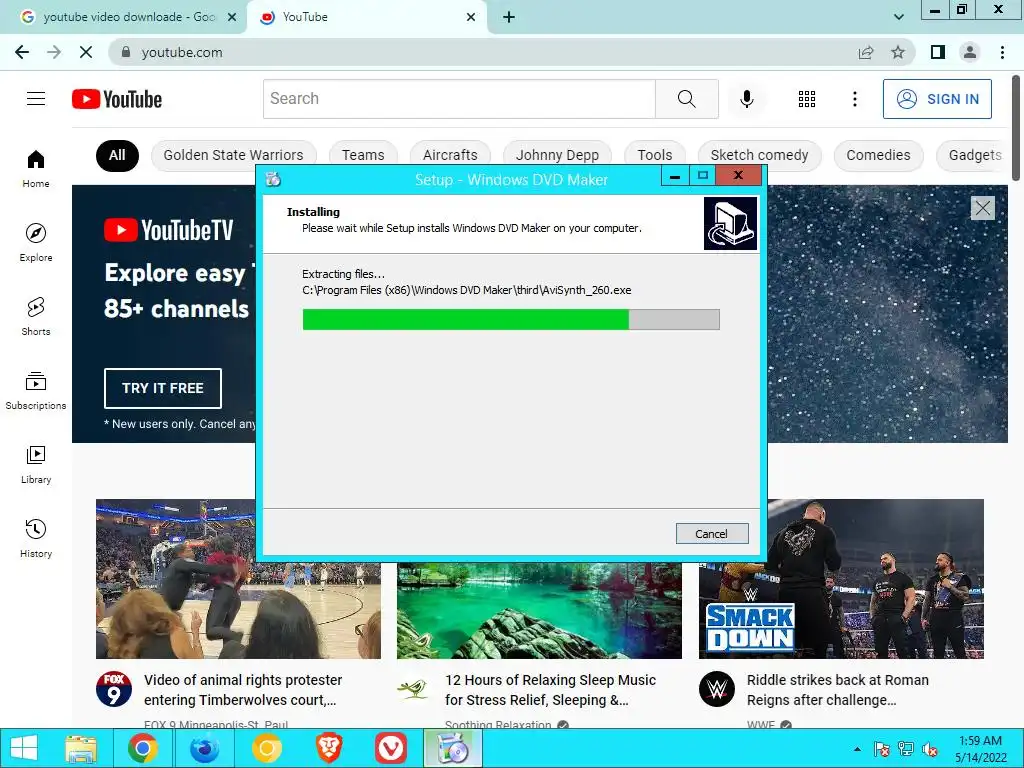
Task: Click the muted volume tray icon
Action: [x=931, y=749]
